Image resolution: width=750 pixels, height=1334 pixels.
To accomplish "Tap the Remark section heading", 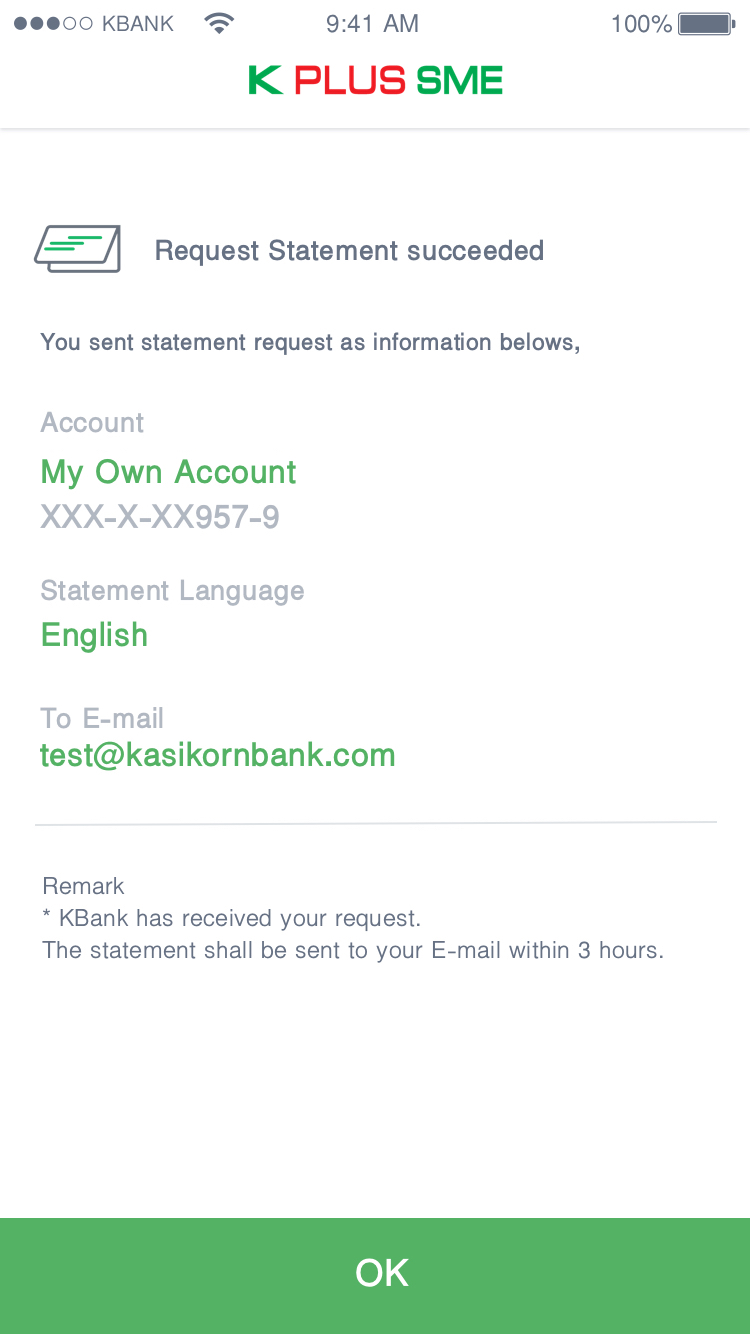I will [83, 886].
